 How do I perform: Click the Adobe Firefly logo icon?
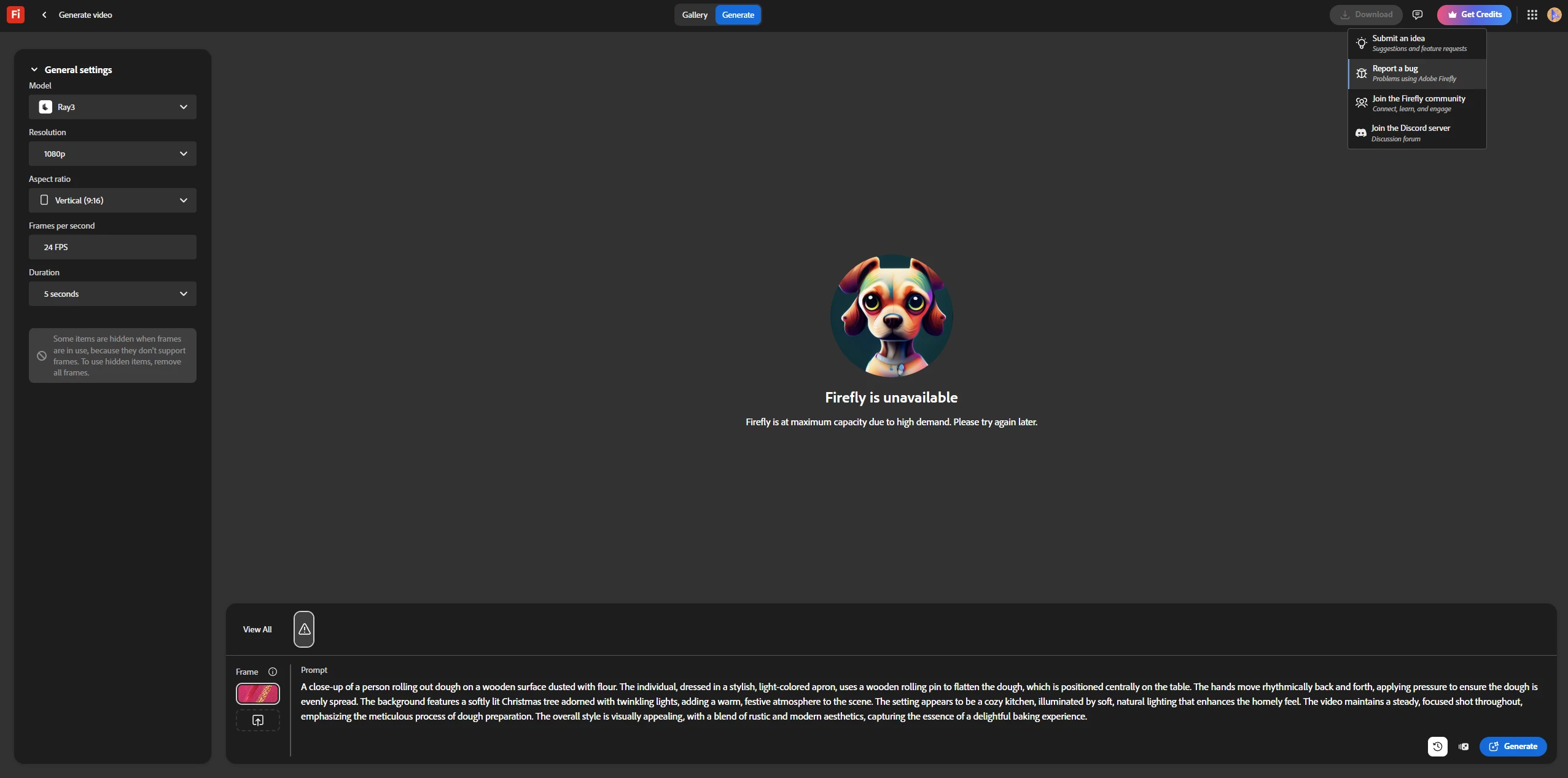coord(15,14)
